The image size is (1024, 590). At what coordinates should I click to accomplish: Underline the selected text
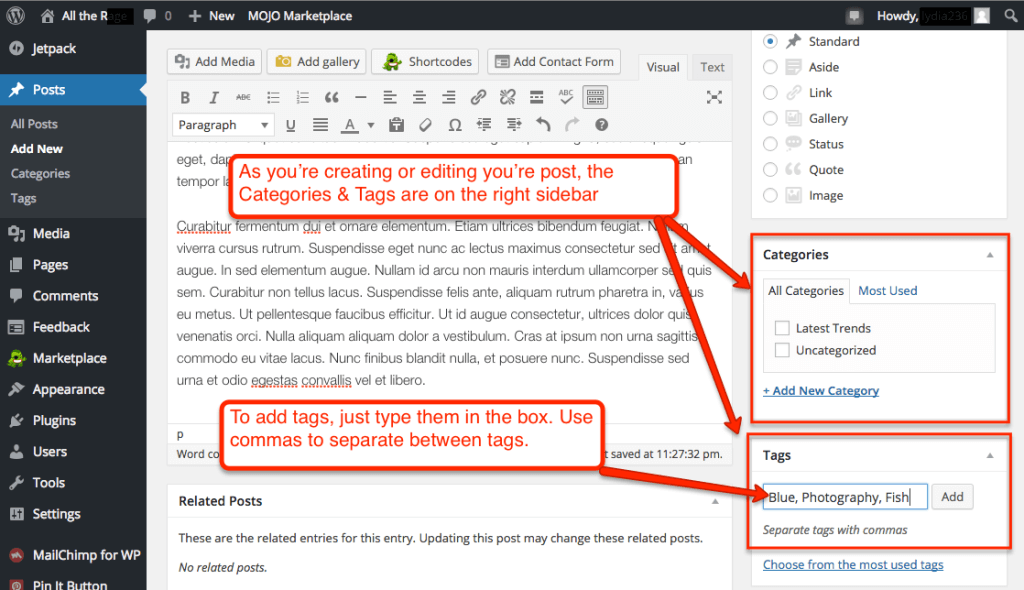click(x=291, y=125)
